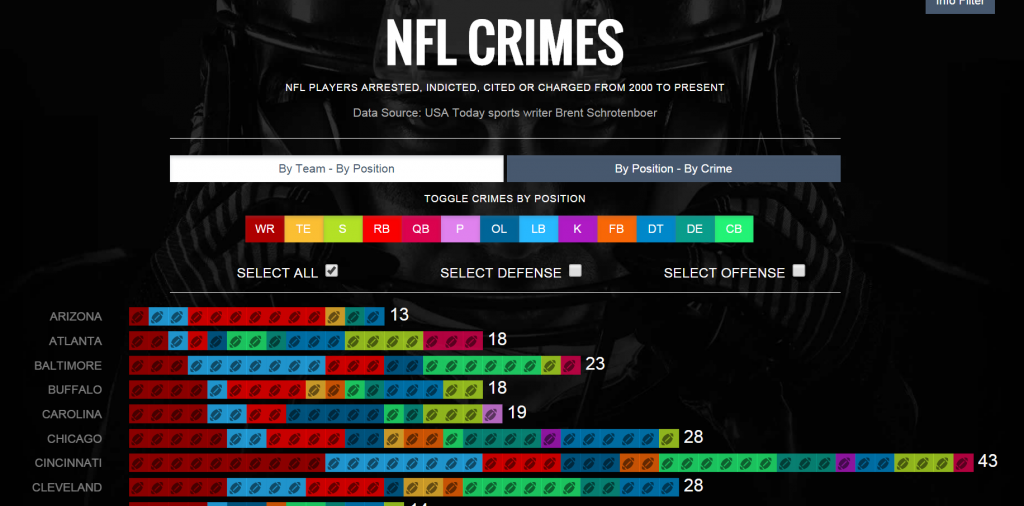Viewport: 1024px width, 506px height.
Task: Click the lavender P football in Carolina row
Action: pos(492,414)
